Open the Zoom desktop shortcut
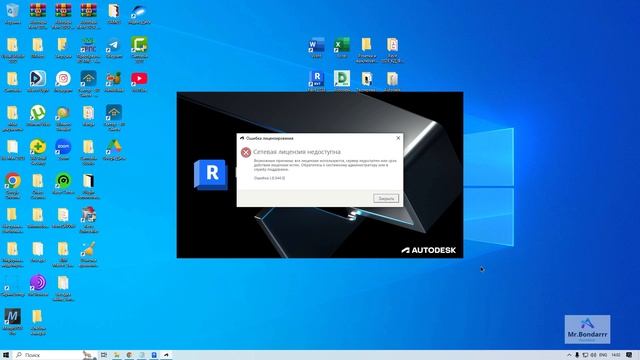Screen dimensions: 640x360 point(63,149)
